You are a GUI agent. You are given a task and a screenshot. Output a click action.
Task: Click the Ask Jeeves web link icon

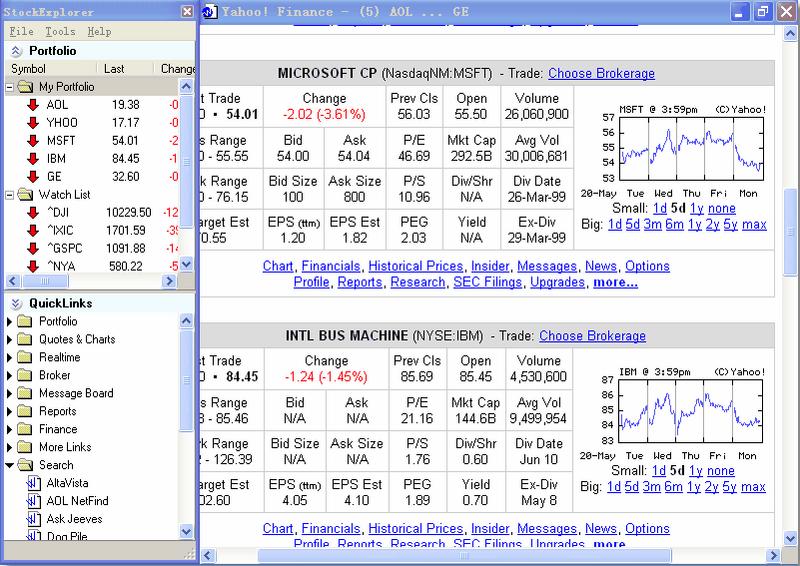pyautogui.click(x=34, y=519)
